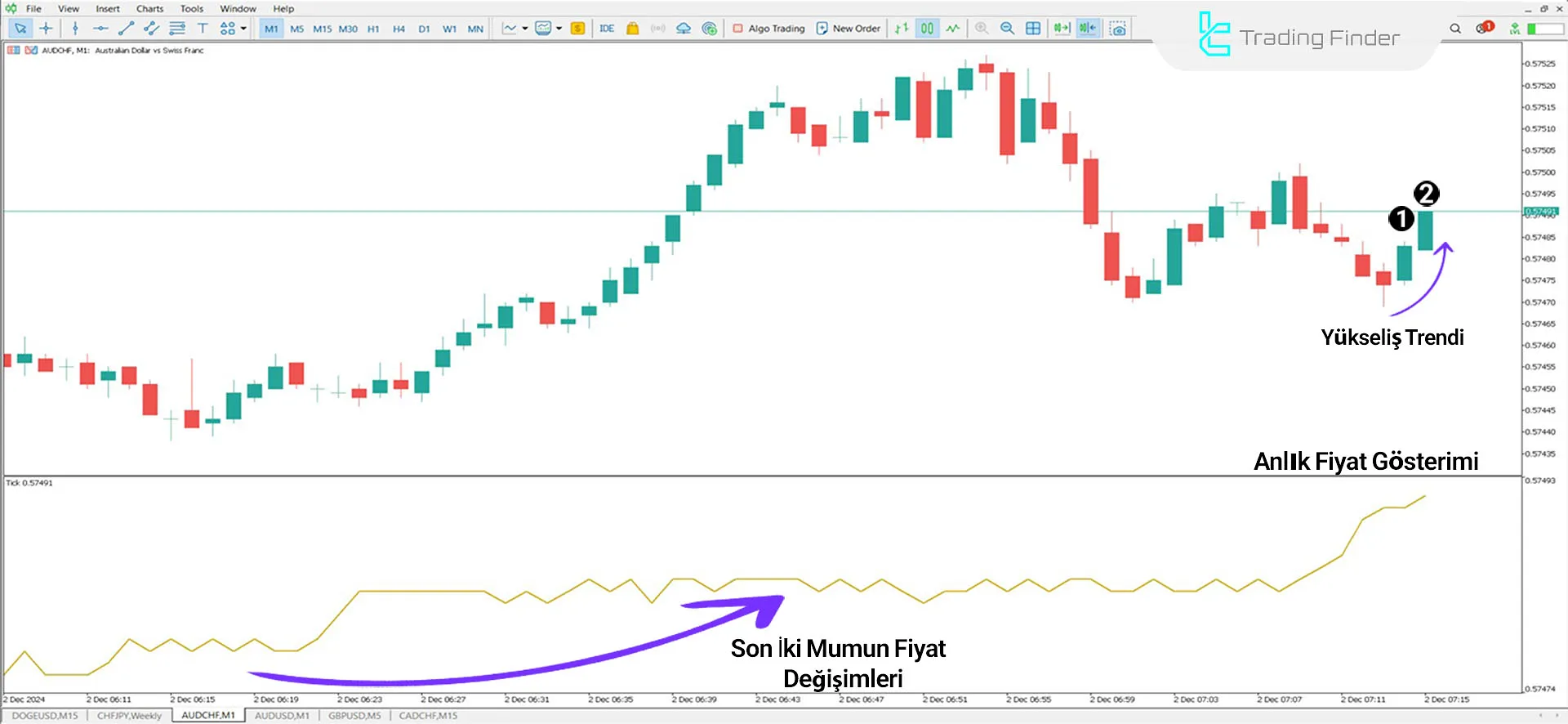Click the zoom out magnifier icon
The image size is (1568, 724).
[1007, 29]
